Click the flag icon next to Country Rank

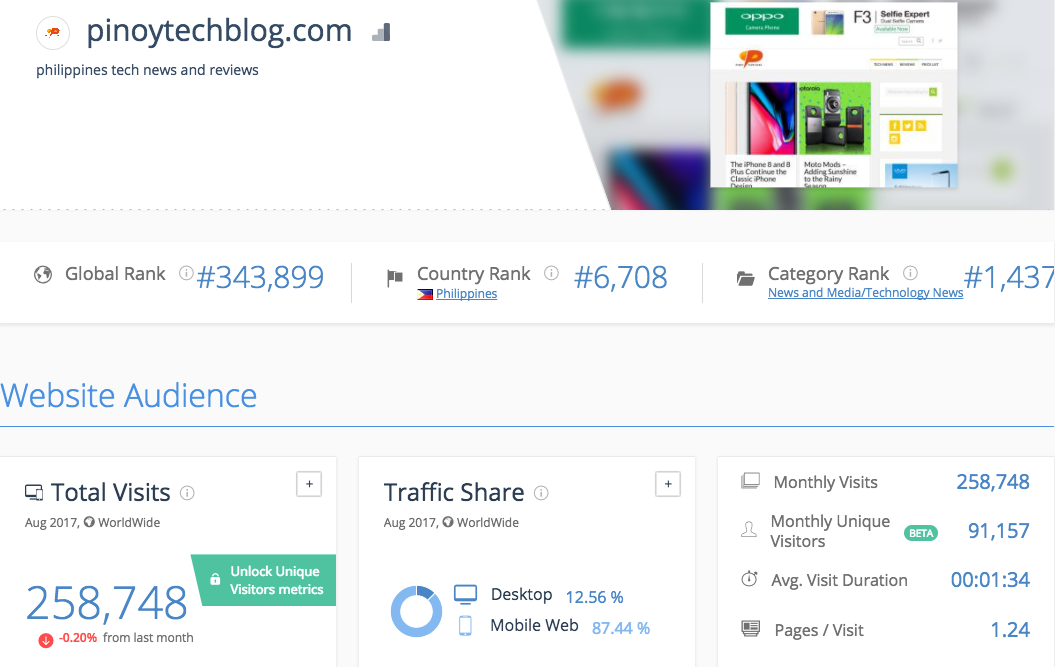(395, 277)
